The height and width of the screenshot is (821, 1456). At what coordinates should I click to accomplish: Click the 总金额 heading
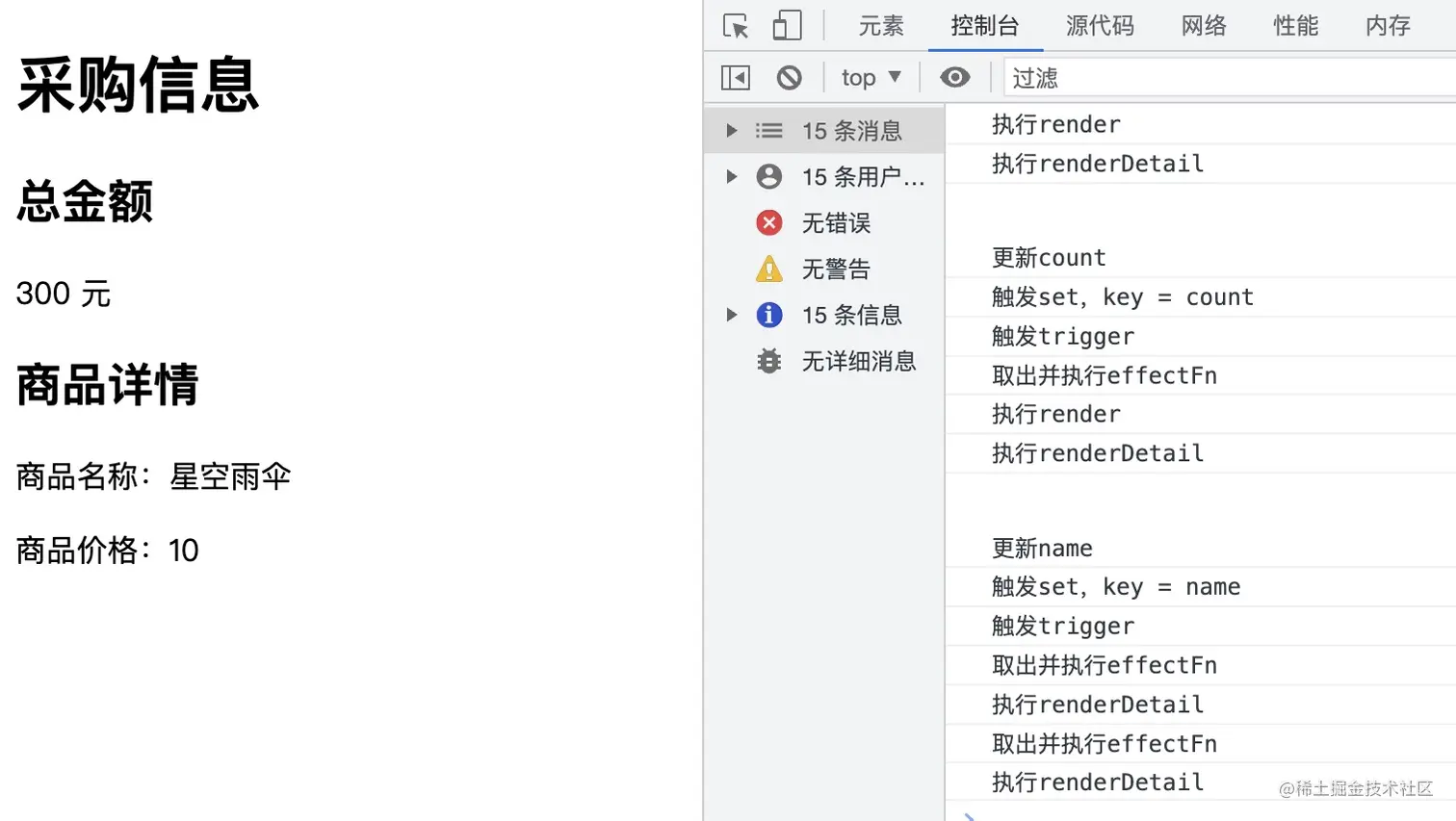[85, 202]
